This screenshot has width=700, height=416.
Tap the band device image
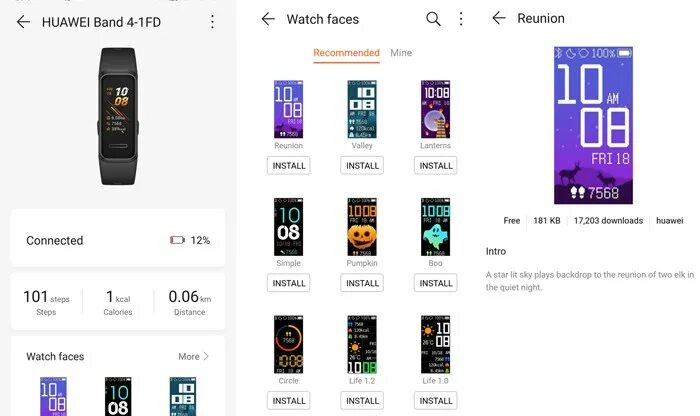click(118, 116)
